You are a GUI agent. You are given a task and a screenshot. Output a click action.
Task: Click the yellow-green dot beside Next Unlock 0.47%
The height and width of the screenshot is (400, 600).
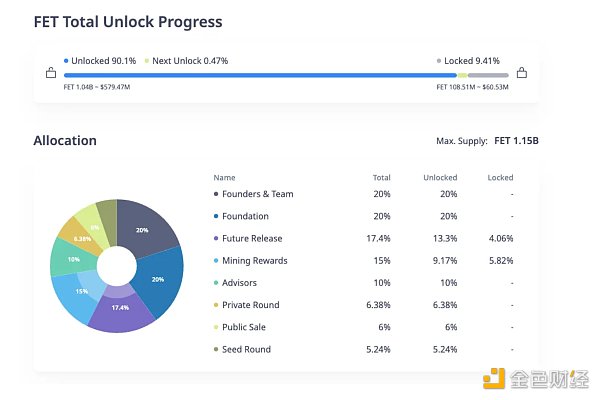pos(147,61)
